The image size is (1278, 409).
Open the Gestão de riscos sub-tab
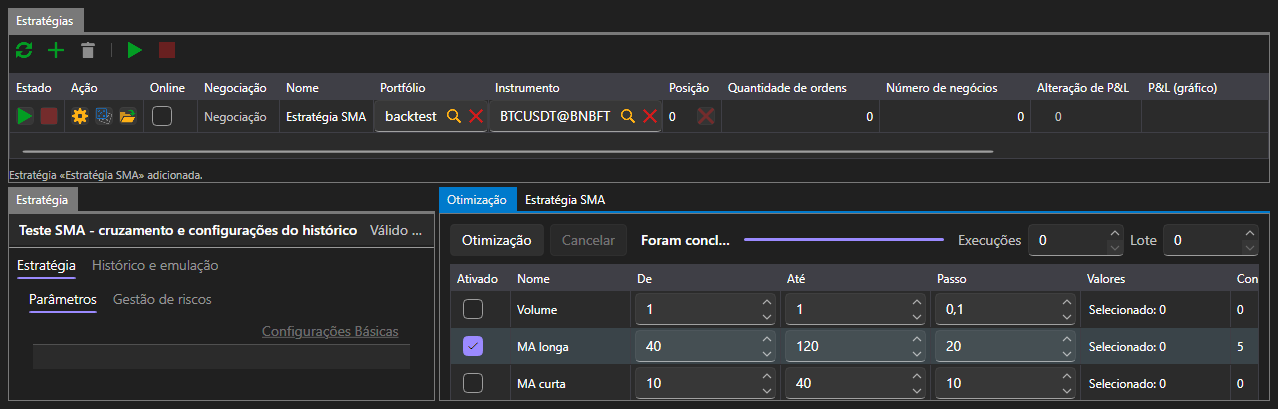[162, 299]
